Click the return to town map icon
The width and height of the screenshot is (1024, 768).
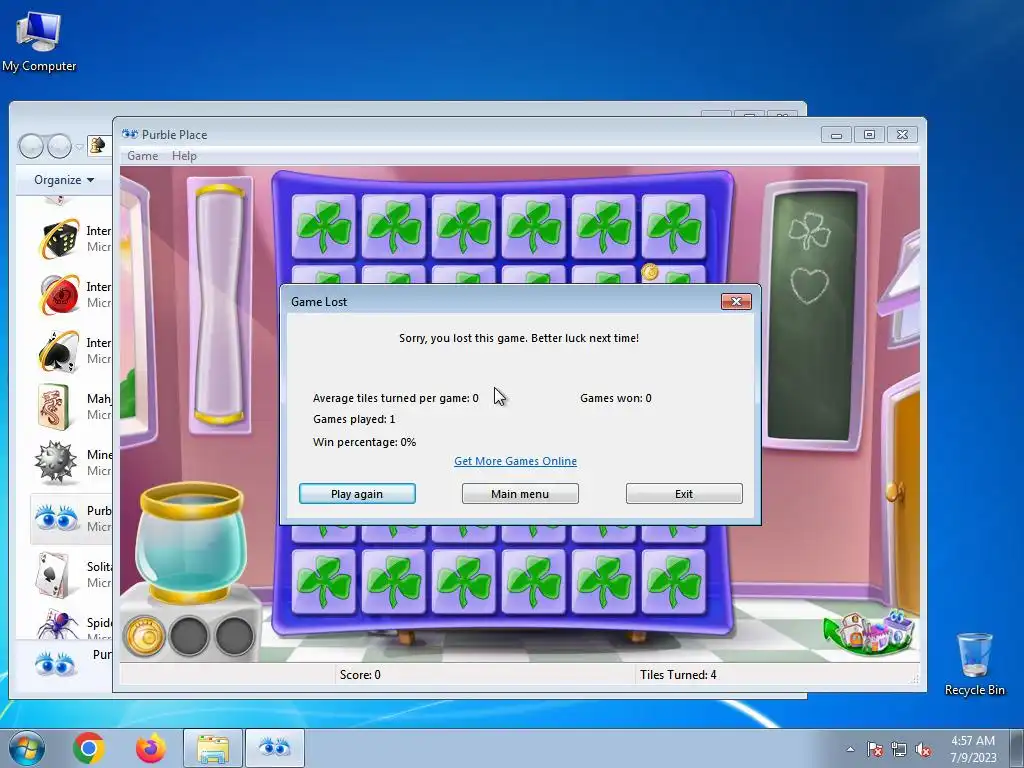click(x=869, y=632)
